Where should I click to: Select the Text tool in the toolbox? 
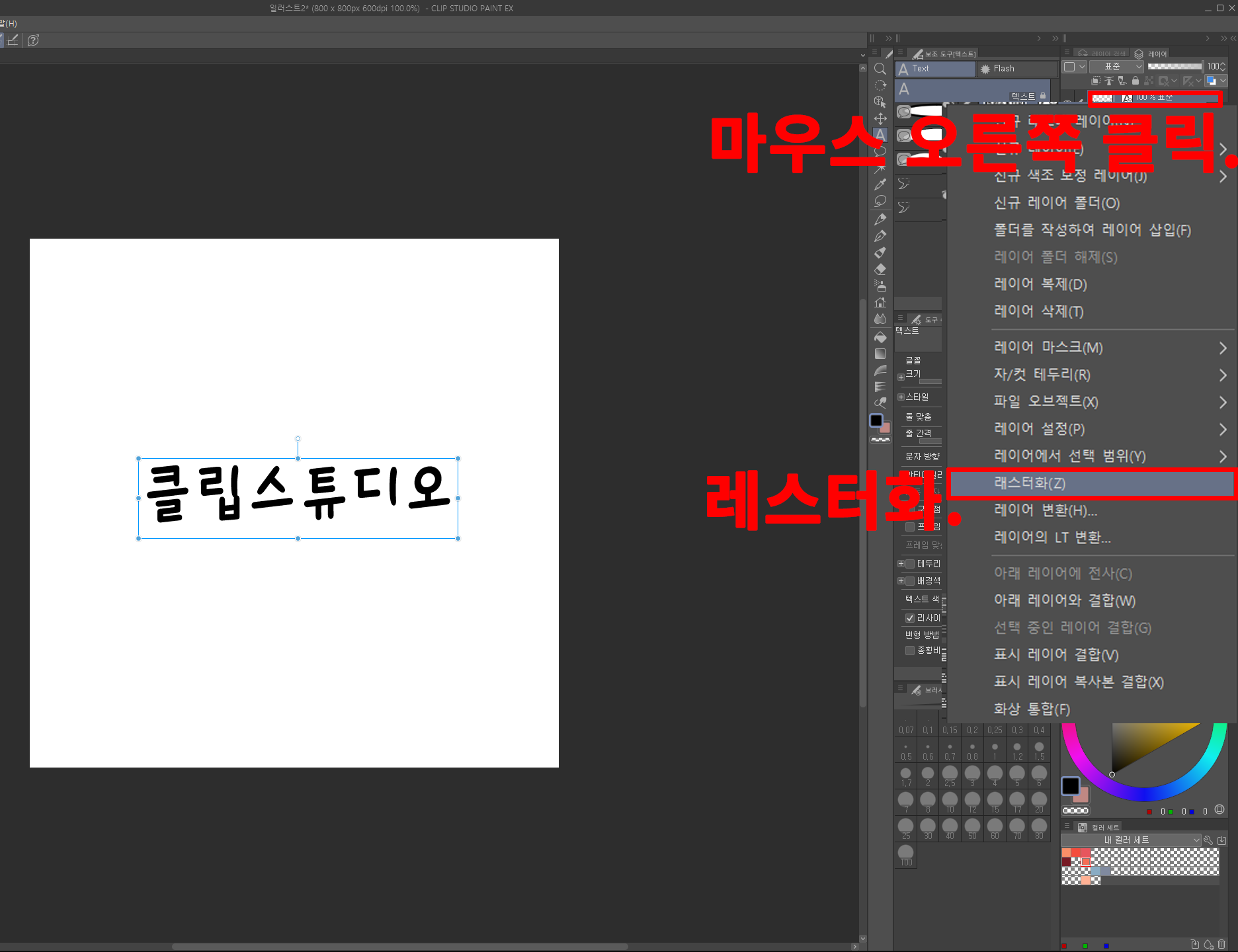[x=880, y=135]
